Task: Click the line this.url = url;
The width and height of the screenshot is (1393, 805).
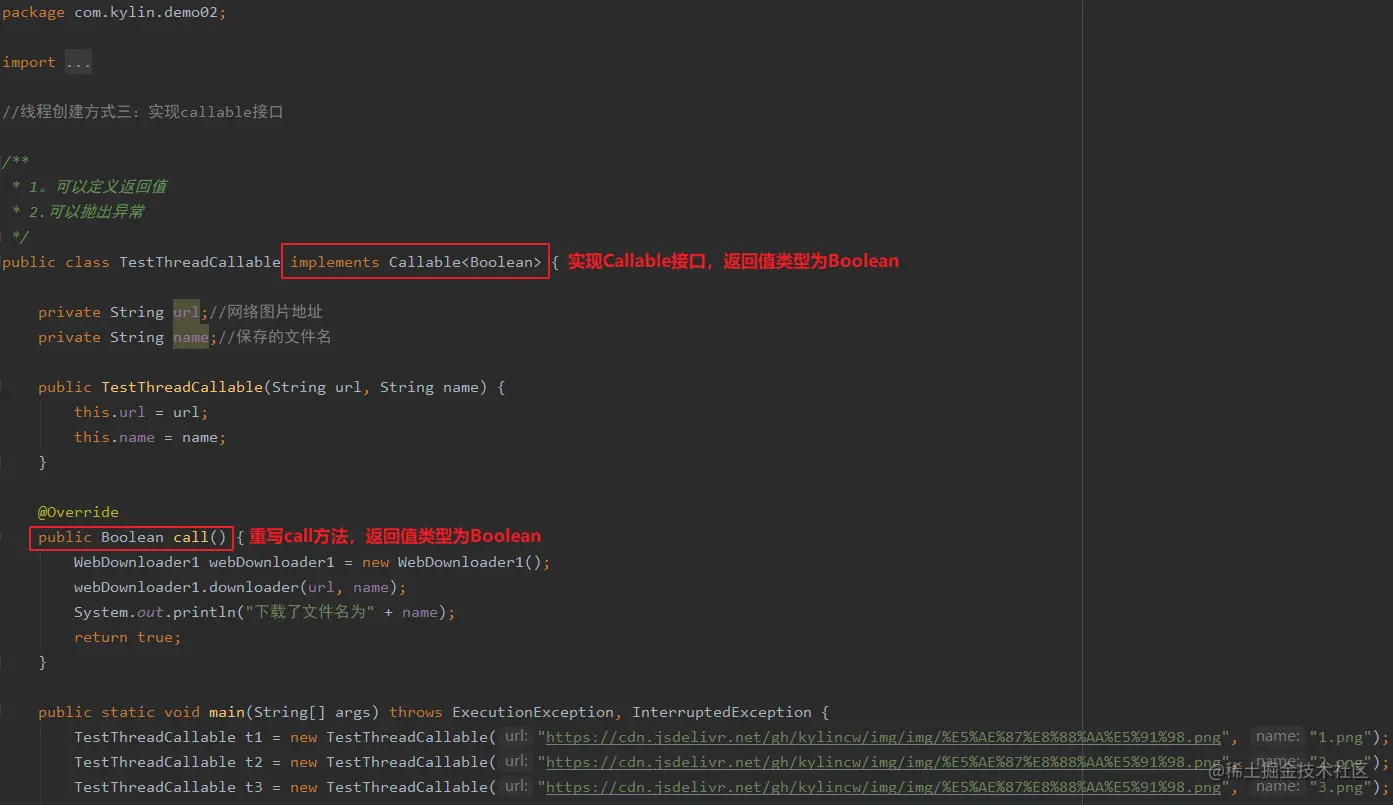Action: click(x=141, y=412)
